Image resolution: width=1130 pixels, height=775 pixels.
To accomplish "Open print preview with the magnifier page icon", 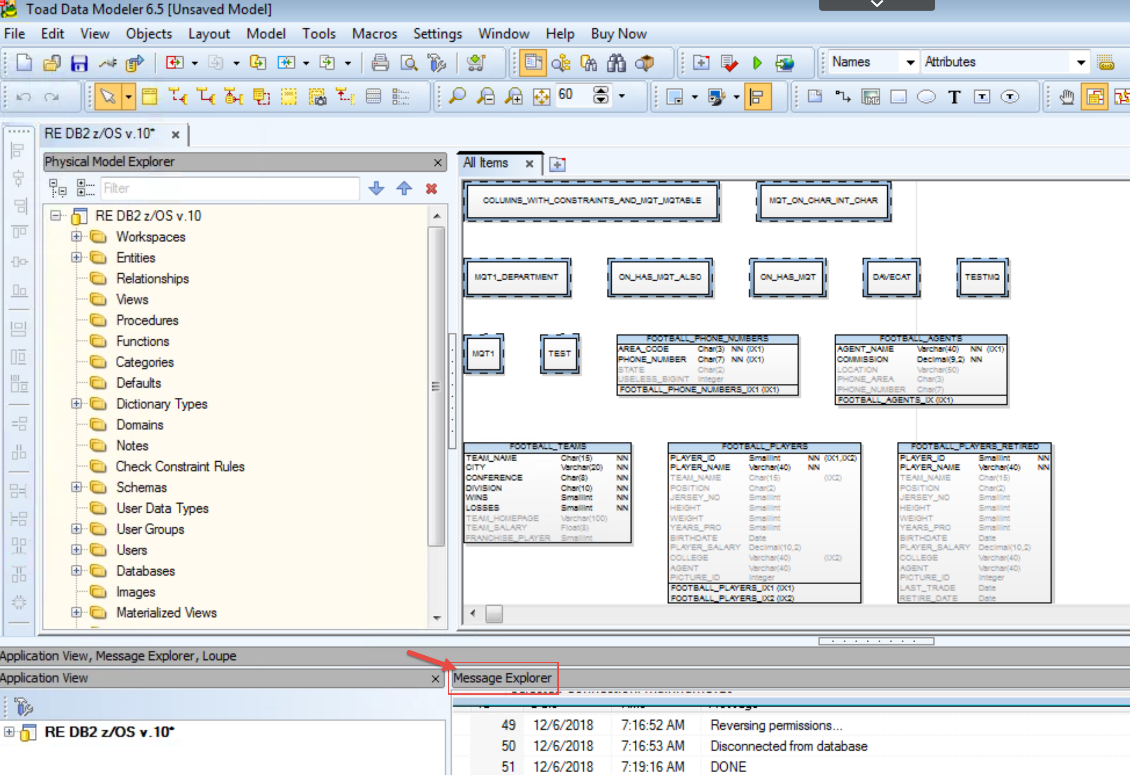I will (409, 63).
